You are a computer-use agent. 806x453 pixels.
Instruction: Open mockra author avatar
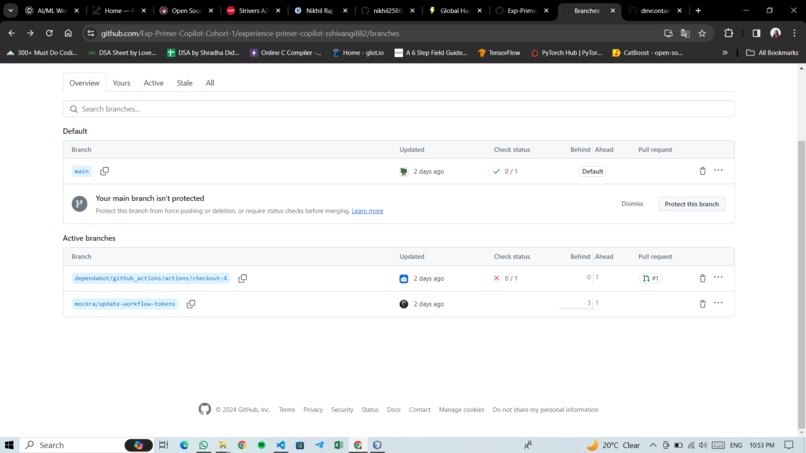(x=404, y=304)
